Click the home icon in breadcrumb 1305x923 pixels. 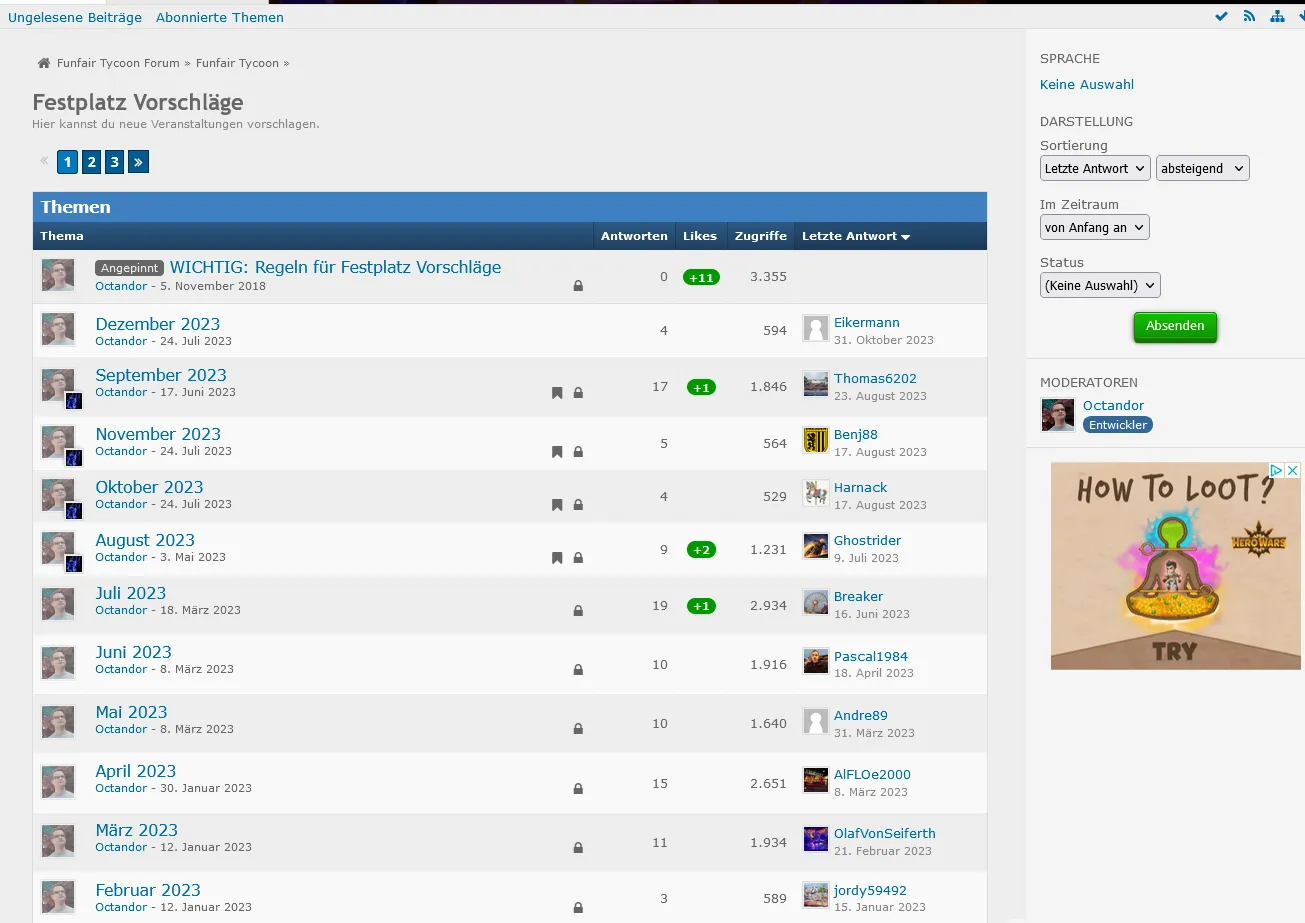coord(44,63)
